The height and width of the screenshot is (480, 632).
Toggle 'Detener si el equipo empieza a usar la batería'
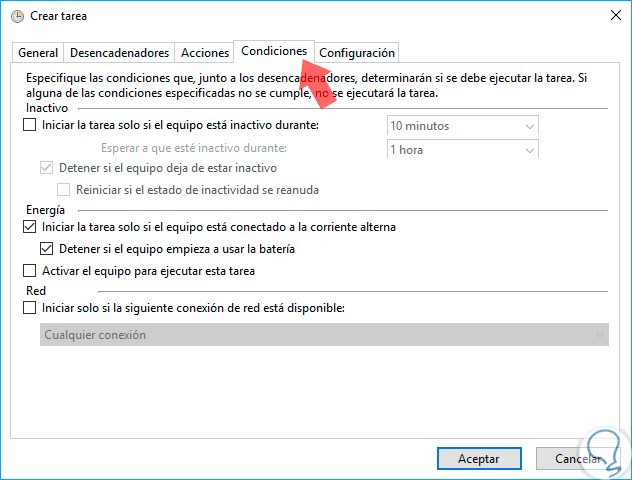[x=46, y=249]
